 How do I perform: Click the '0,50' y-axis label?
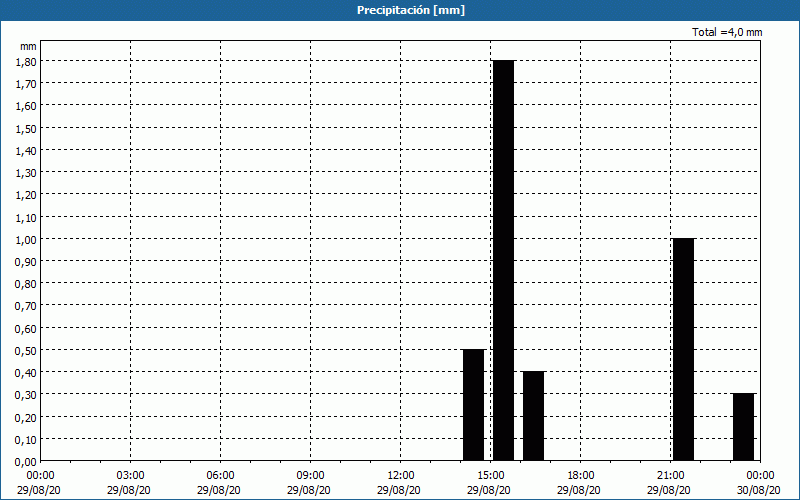(26, 351)
